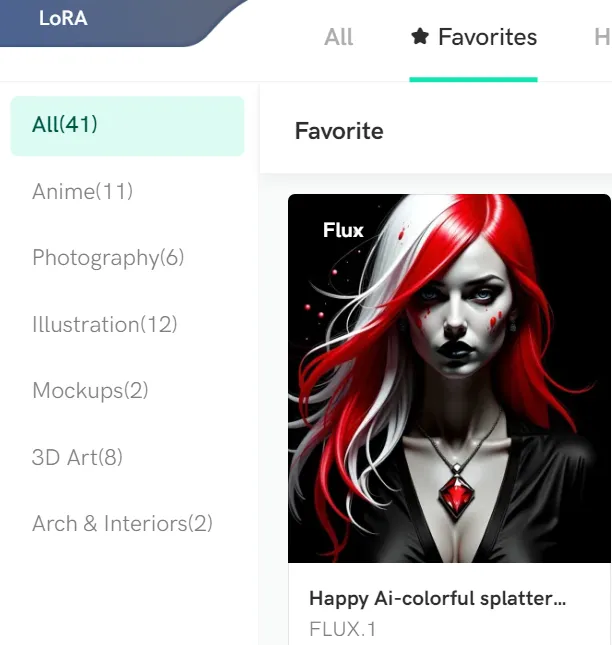Open Happy Ai-colorful splatter model title
Image resolution: width=612 pixels, height=645 pixels.
coord(438,599)
